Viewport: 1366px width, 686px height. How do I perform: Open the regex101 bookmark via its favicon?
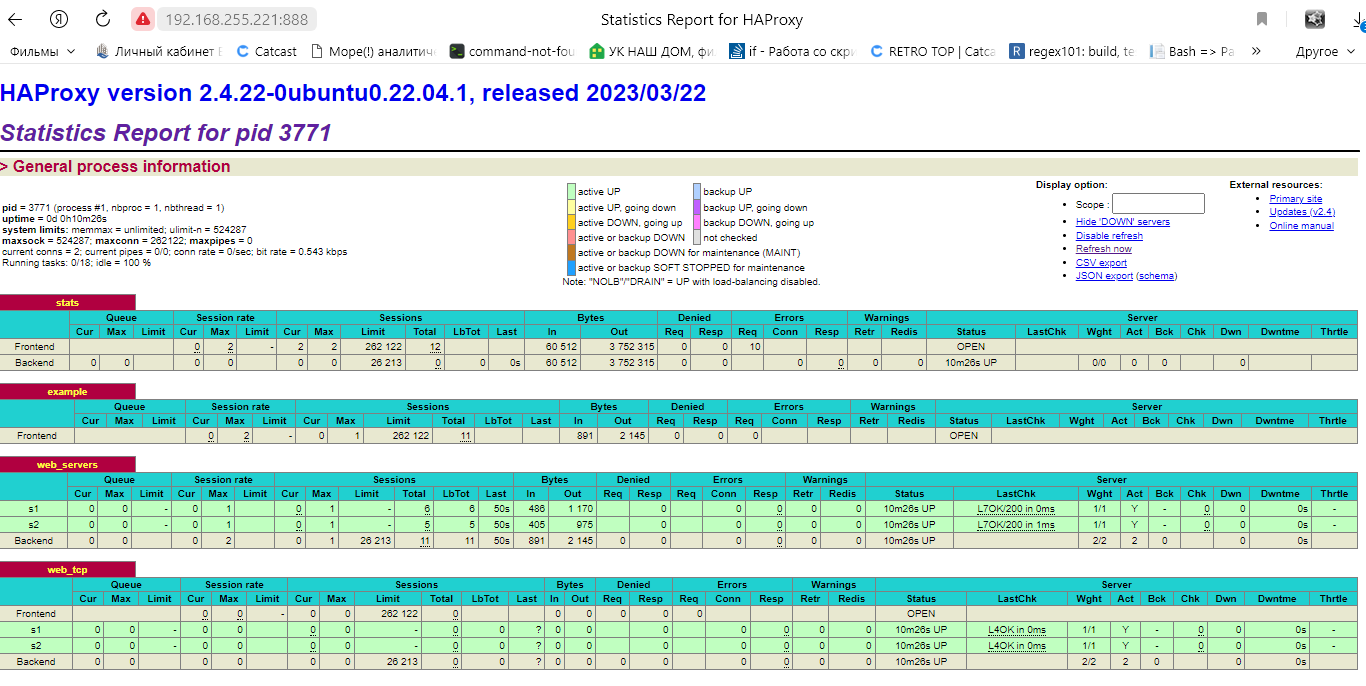(x=1016, y=51)
